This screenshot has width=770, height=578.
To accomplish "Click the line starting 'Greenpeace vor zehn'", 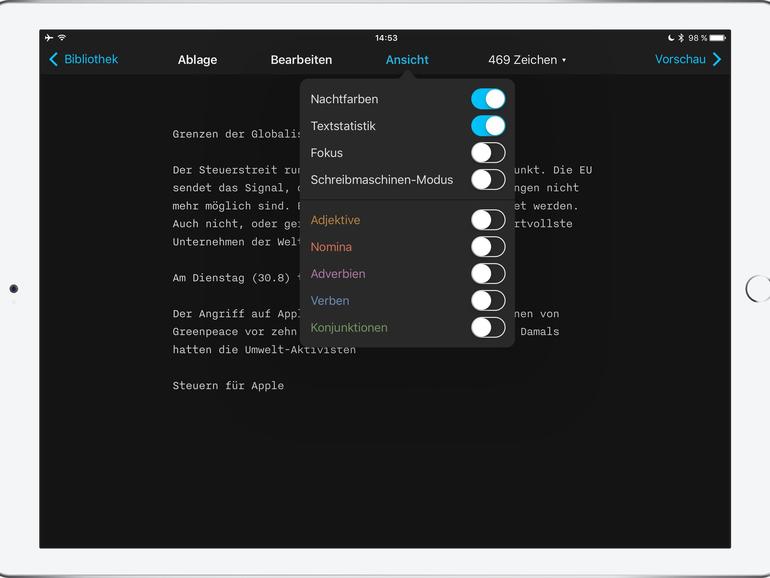I will pyautogui.click(x=235, y=332).
